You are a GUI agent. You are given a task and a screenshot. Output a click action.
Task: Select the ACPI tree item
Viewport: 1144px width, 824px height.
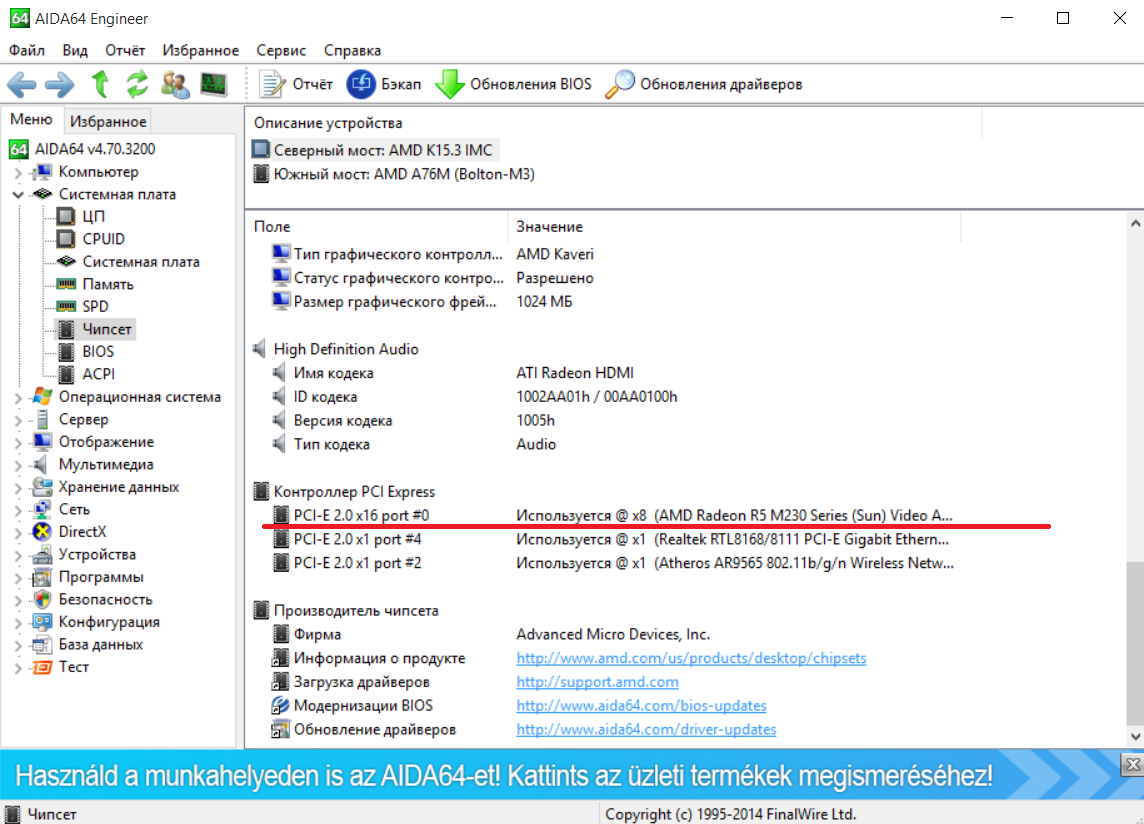point(98,374)
